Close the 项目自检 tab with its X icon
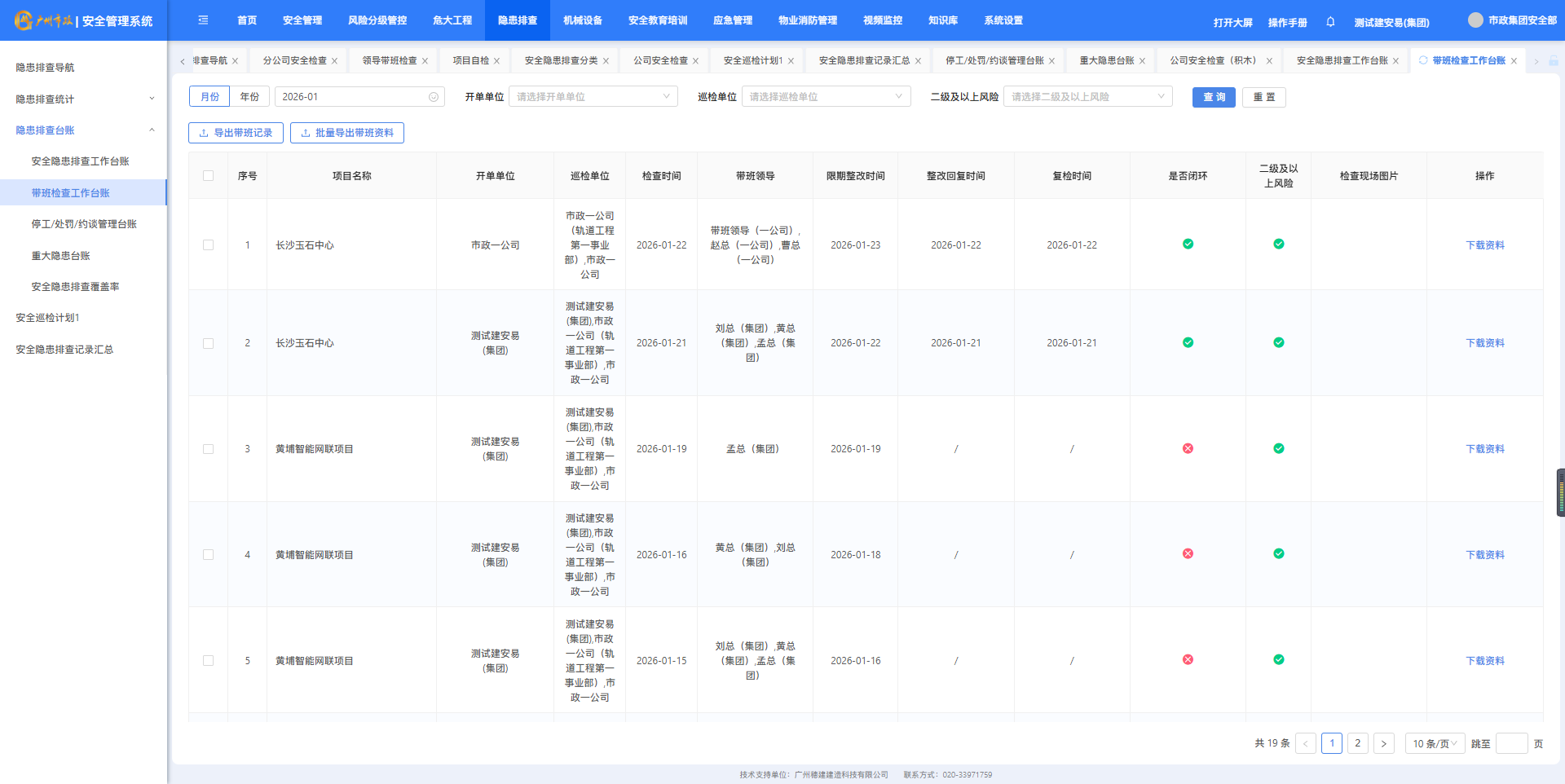Image resolution: width=1565 pixels, height=784 pixels. pyautogui.click(x=496, y=61)
